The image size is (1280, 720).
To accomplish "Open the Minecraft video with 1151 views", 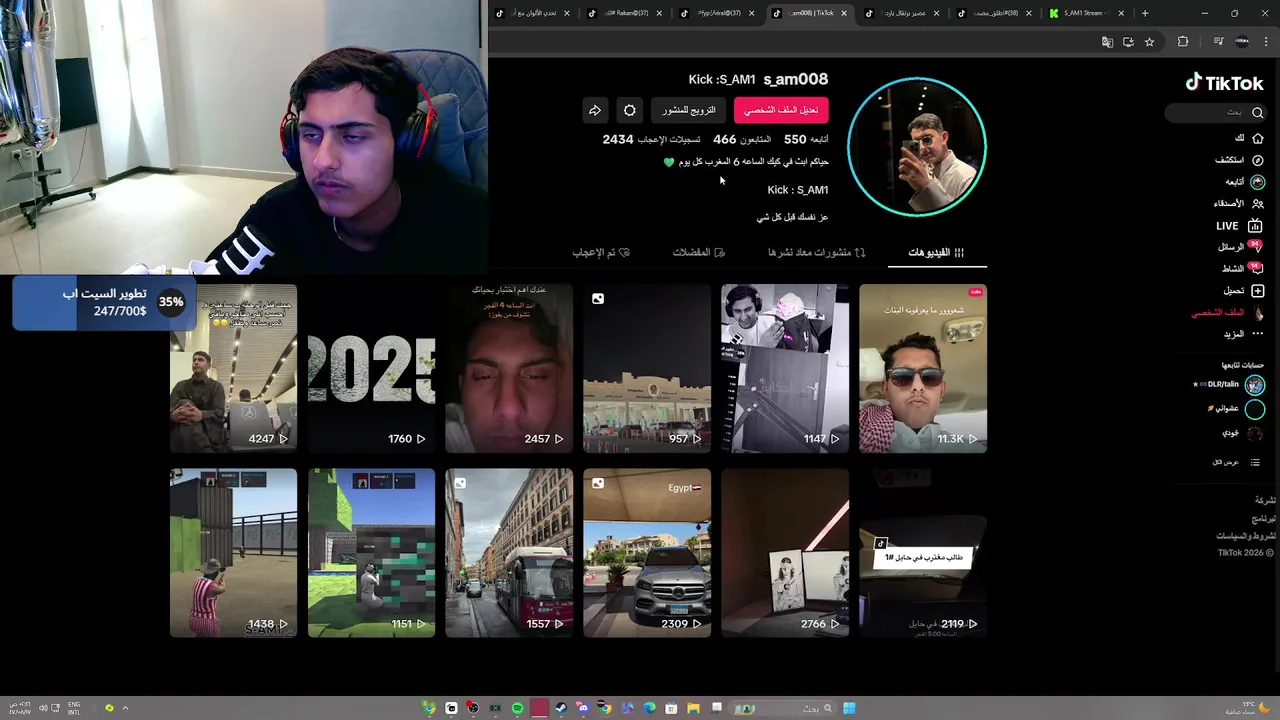I will pyautogui.click(x=371, y=553).
